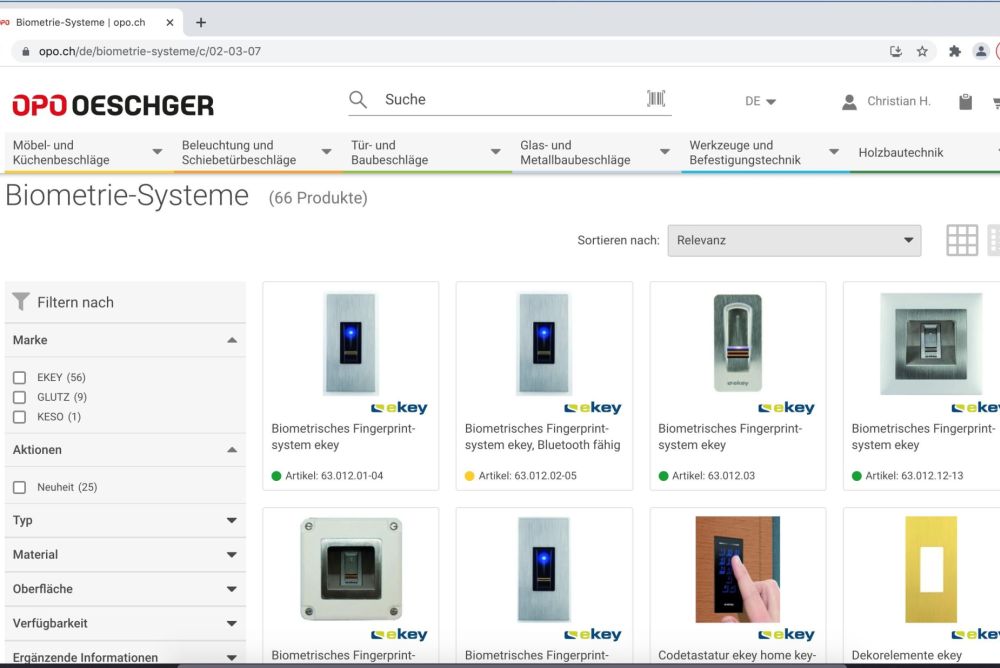Open a new browser tab
Viewport: 1000px width, 668px height.
(201, 22)
